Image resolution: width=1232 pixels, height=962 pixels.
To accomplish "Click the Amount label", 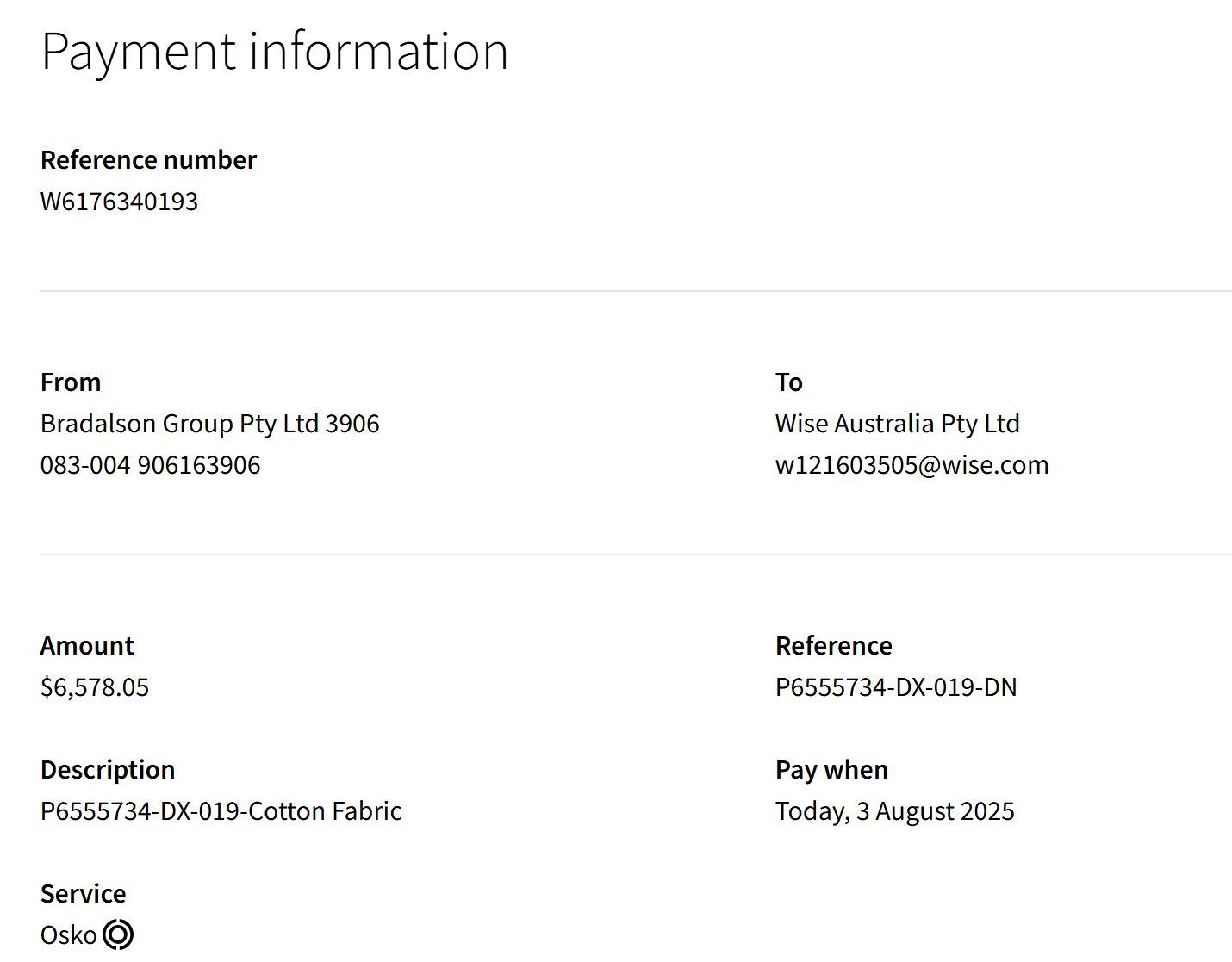I will (x=87, y=646).
